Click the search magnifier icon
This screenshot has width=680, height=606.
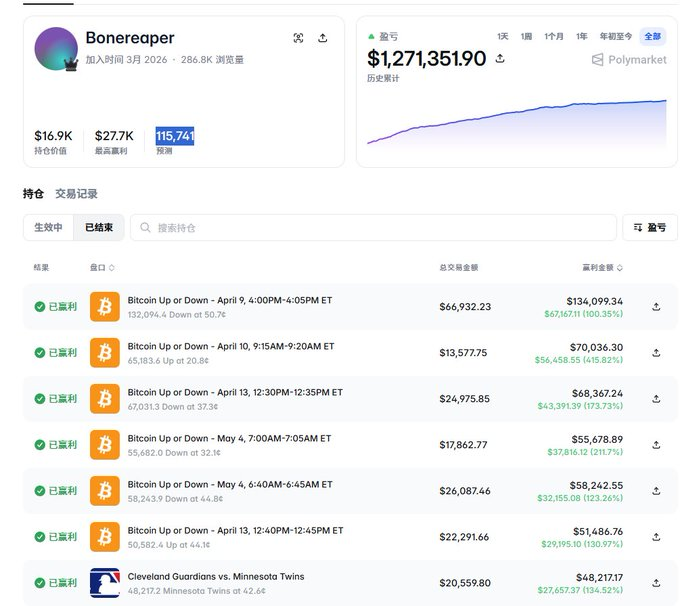[x=145, y=227]
